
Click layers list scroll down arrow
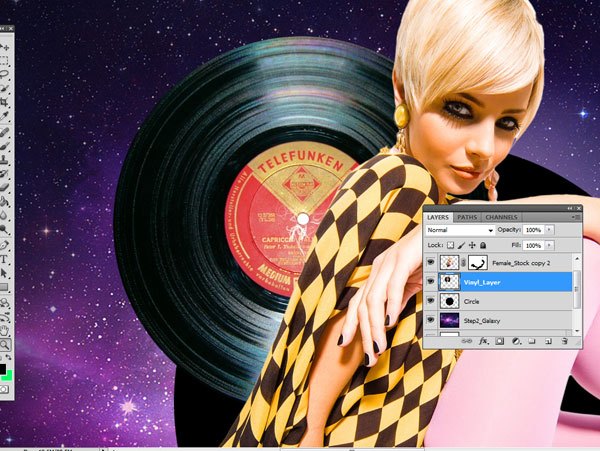tap(577, 331)
